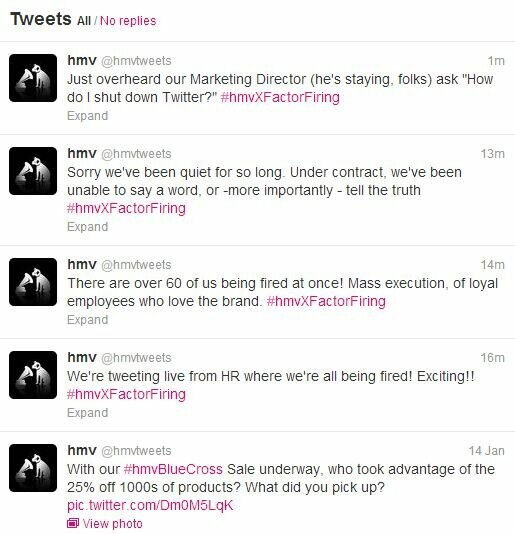515x534 pixels.
Task: Click hmv avatar on the 13m tweet
Action: [x=33, y=171]
